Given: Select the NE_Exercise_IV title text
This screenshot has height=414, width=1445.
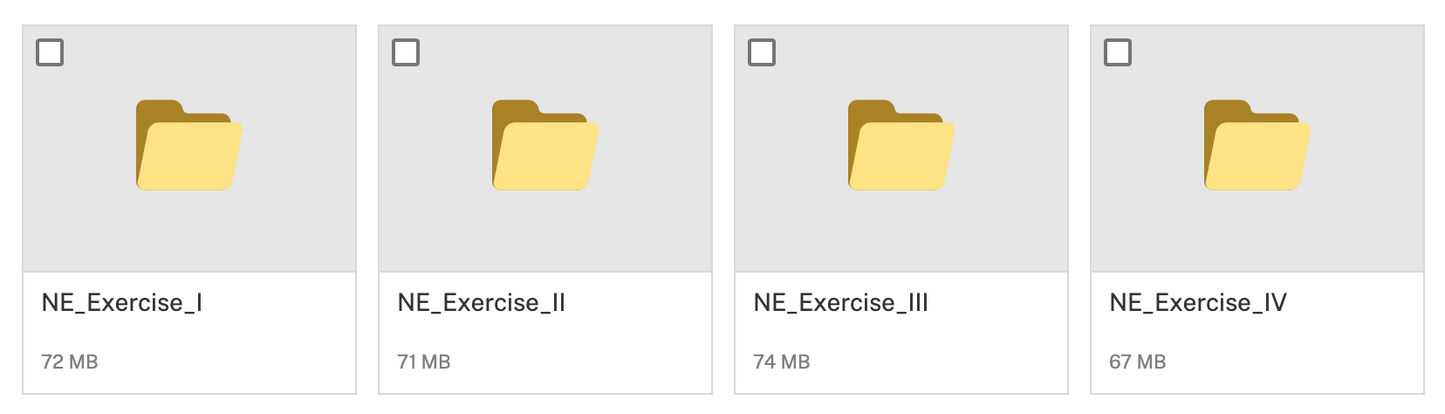Looking at the screenshot, I should point(1198,303).
